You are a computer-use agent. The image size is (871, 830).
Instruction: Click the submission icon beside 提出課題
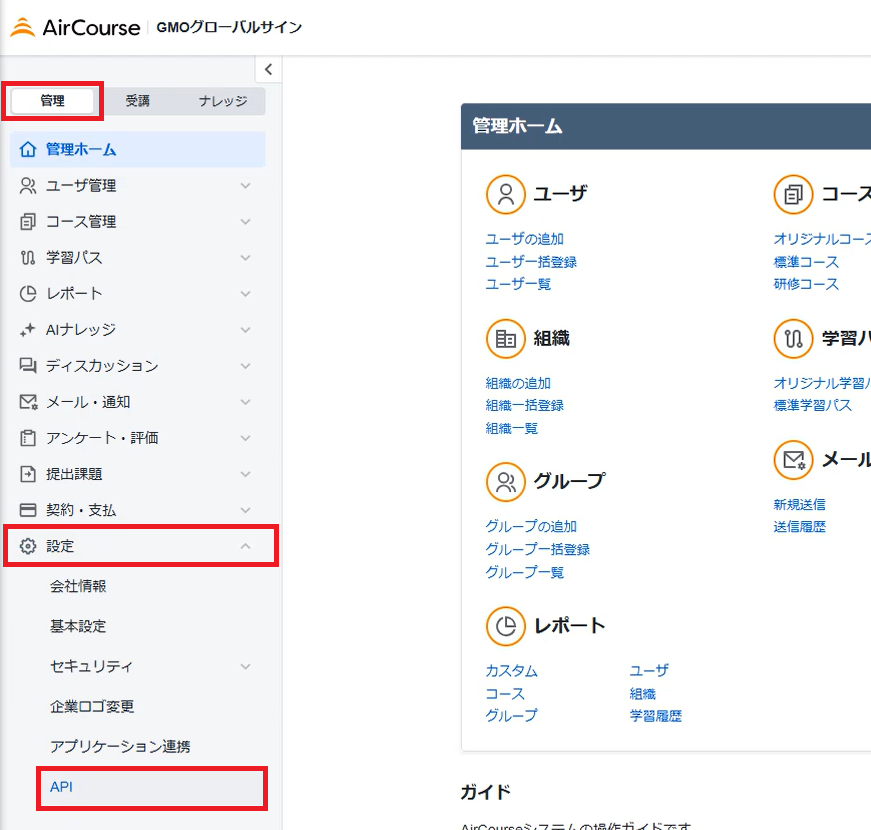click(28, 474)
